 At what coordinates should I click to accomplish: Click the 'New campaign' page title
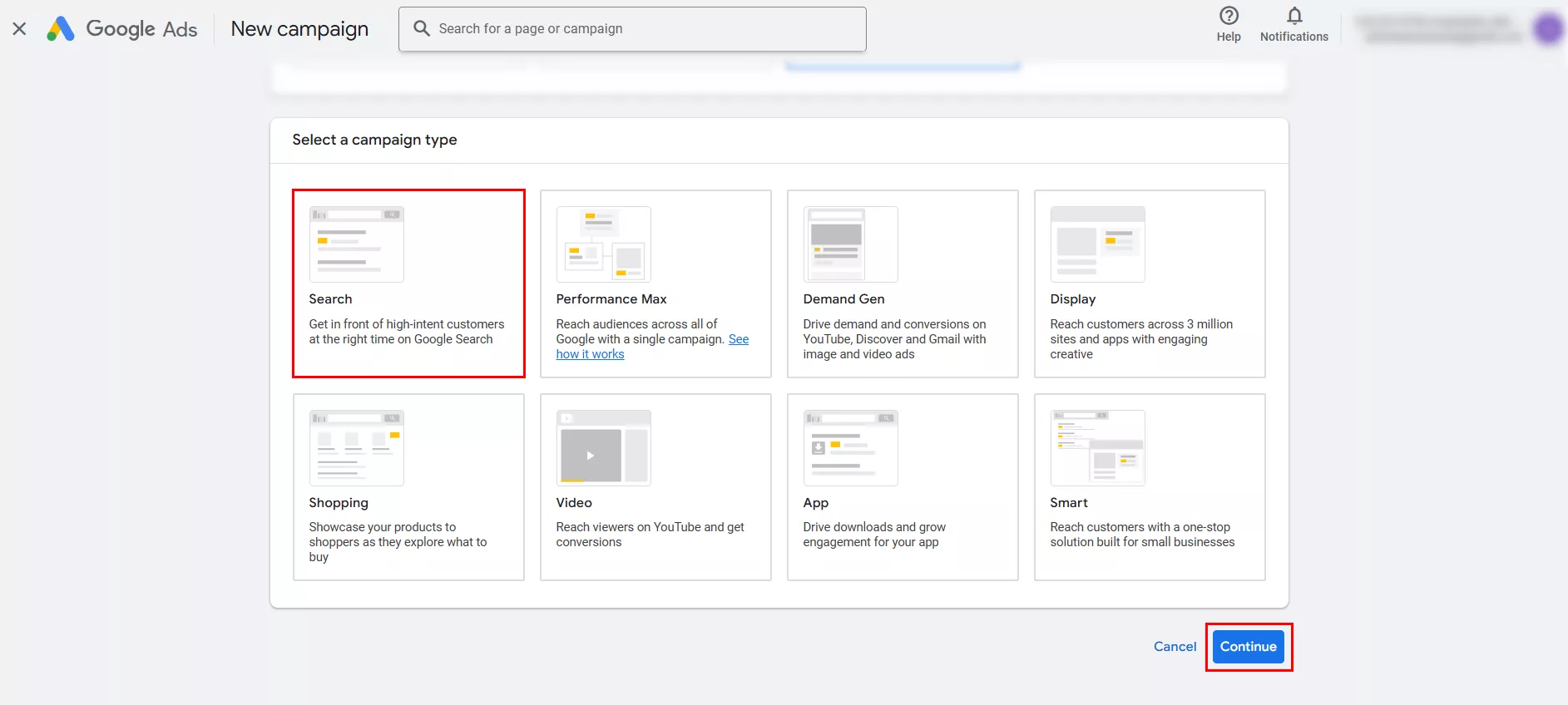point(299,29)
